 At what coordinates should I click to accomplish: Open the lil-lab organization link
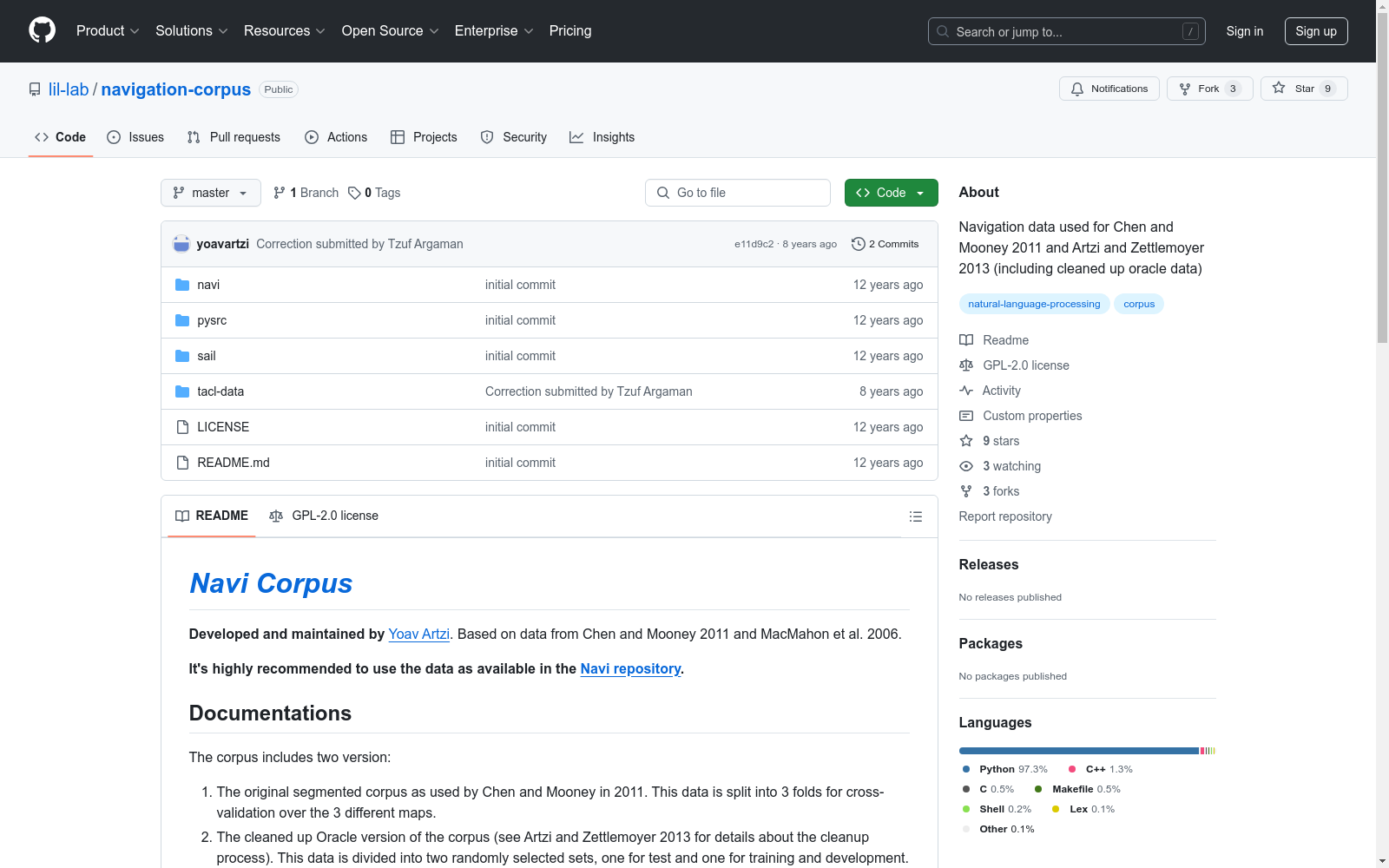69,89
